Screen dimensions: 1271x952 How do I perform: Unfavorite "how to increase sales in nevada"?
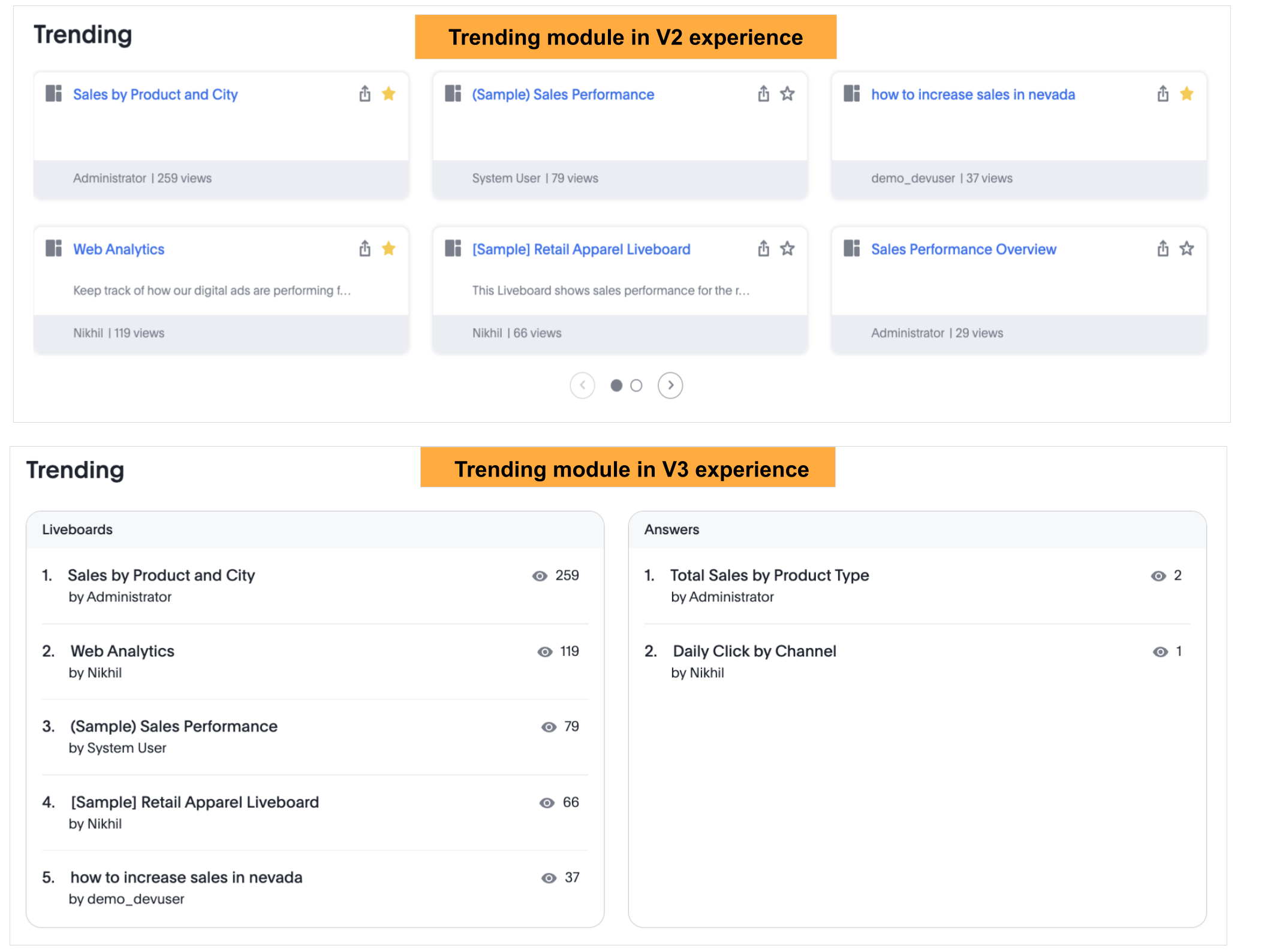coord(1187,94)
